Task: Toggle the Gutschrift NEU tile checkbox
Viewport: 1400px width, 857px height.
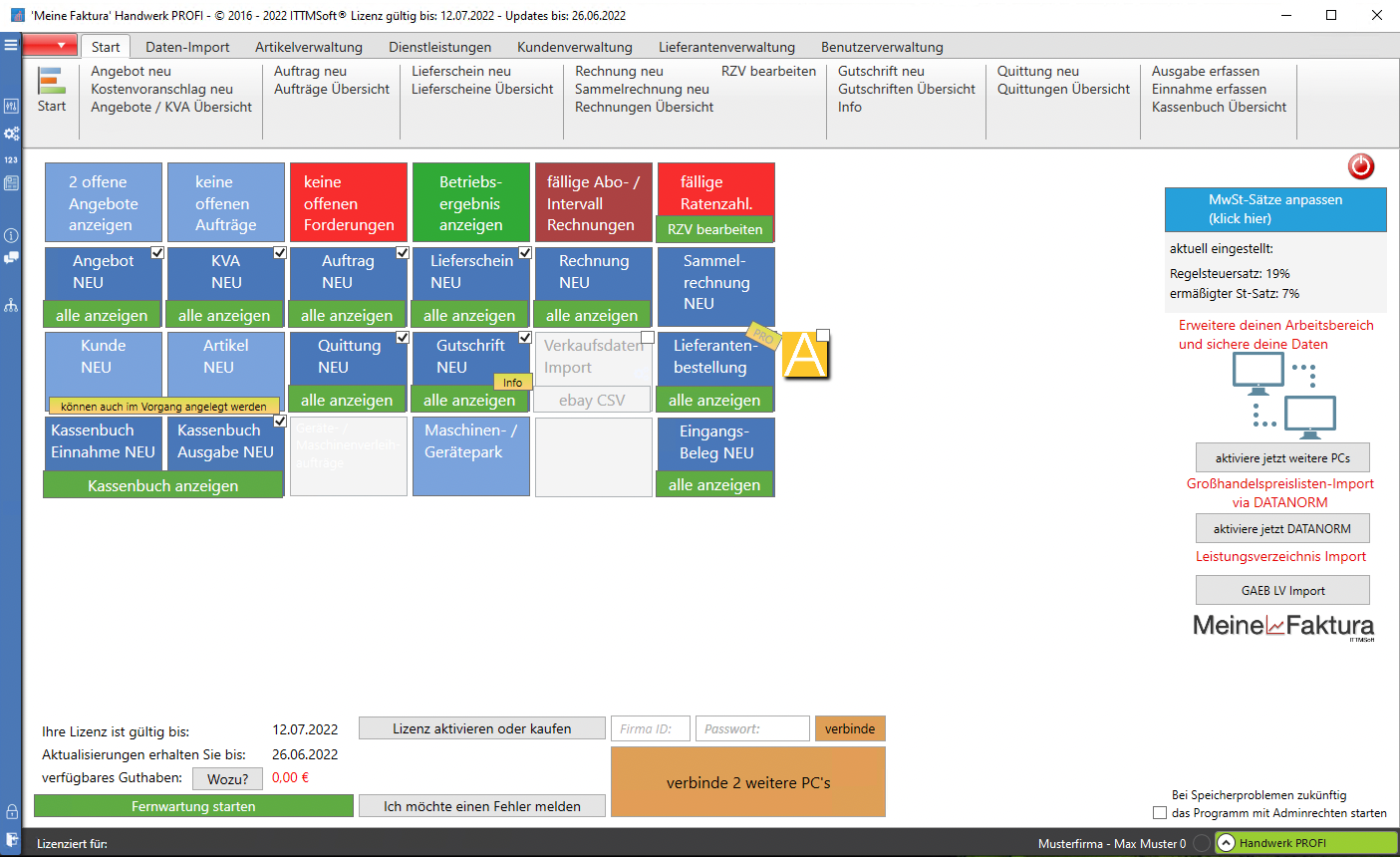Action: [x=525, y=337]
